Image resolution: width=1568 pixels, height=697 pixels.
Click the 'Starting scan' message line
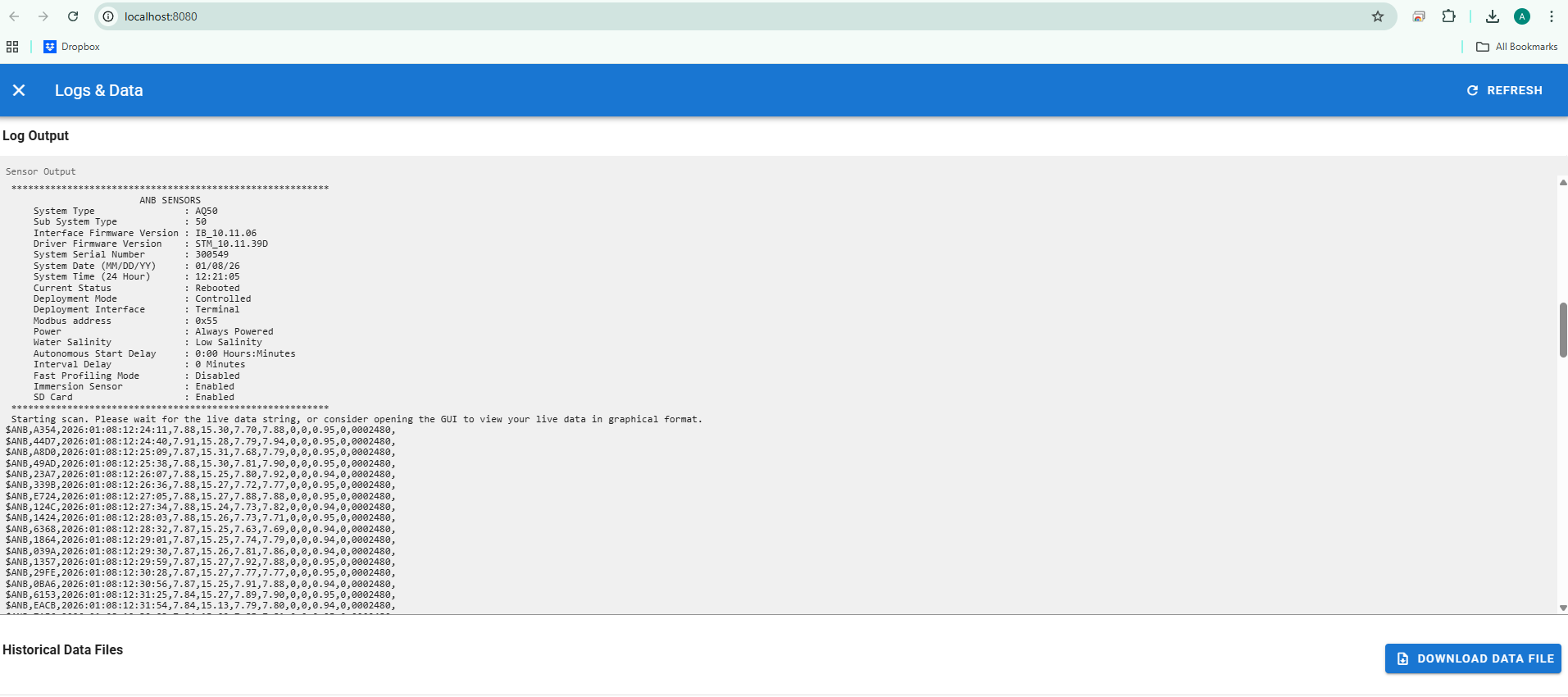coord(357,419)
